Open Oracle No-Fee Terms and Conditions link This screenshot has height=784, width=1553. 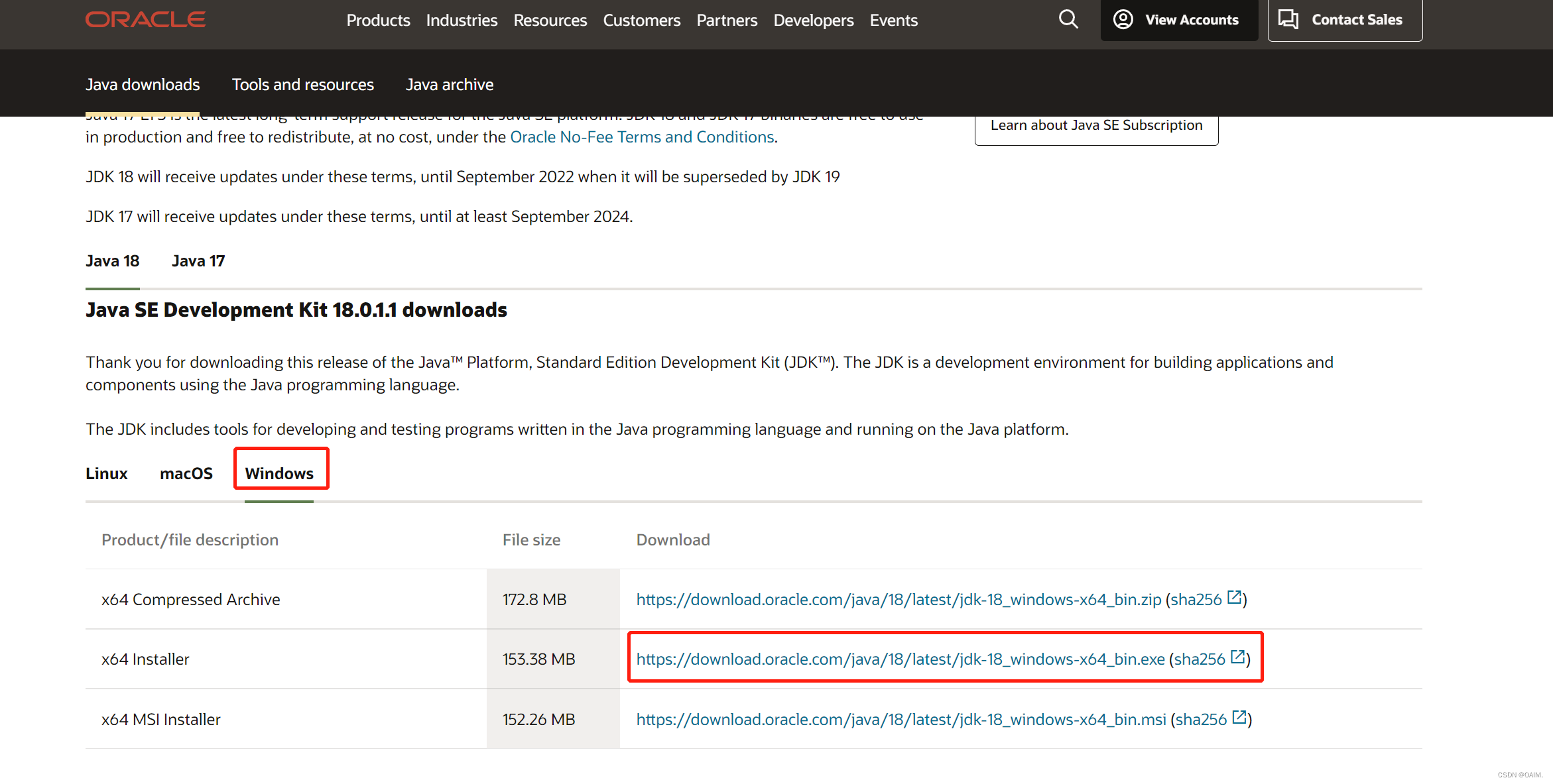642,137
